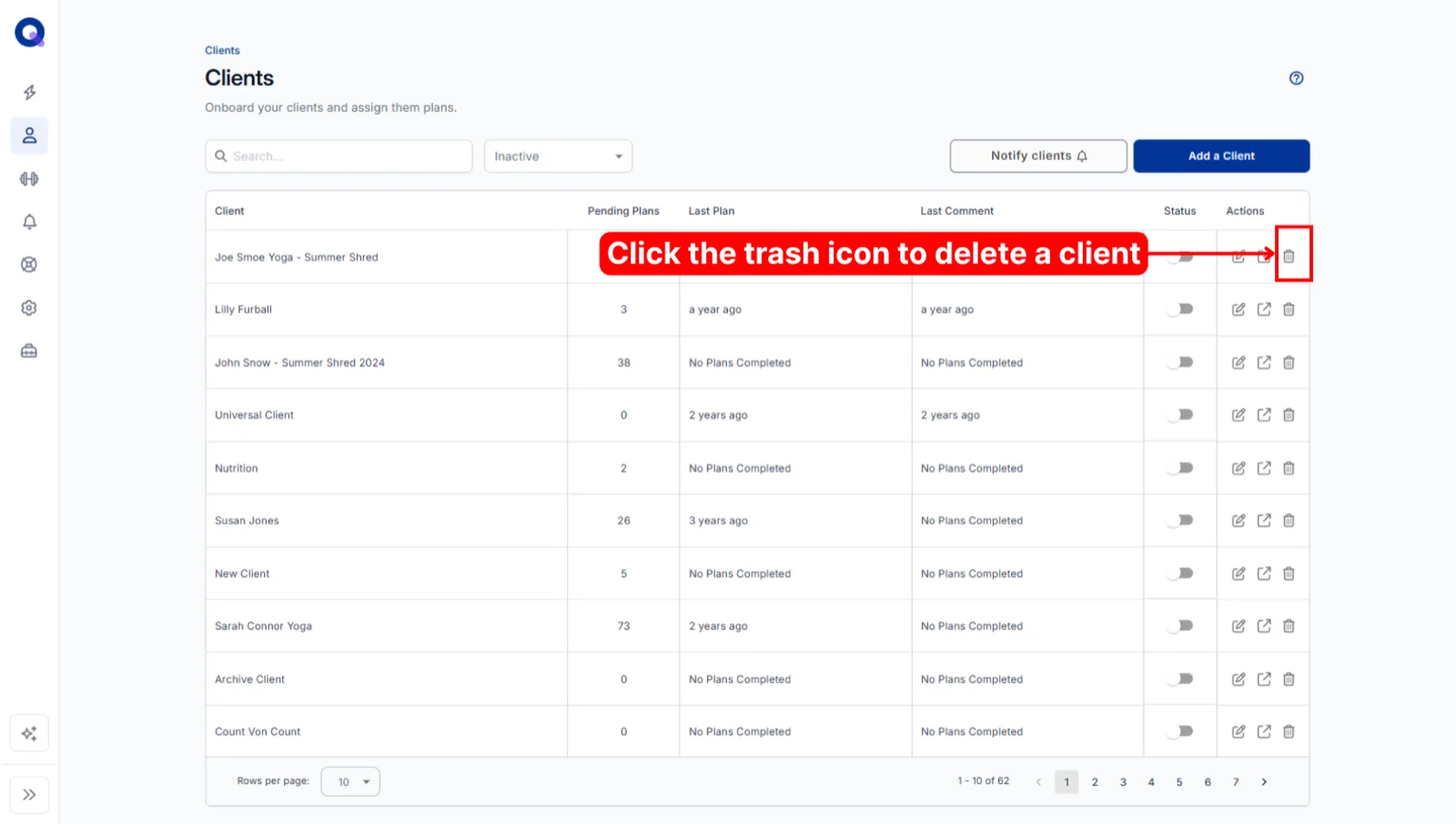This screenshot has width=1456, height=824.
Task: Edit John Snow - Summer Shred 2024
Action: point(1239,362)
